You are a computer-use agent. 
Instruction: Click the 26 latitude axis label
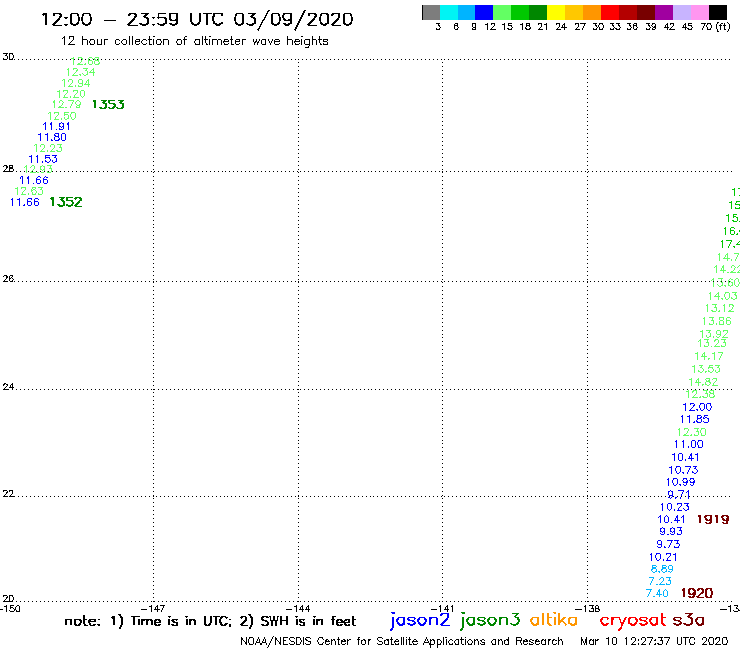point(8,279)
